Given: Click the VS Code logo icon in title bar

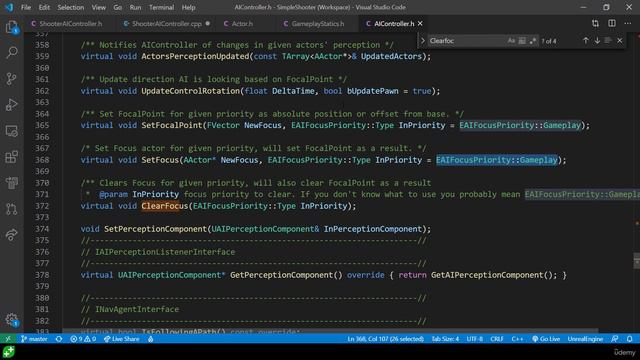Looking at the screenshot, I should coord(9,7).
